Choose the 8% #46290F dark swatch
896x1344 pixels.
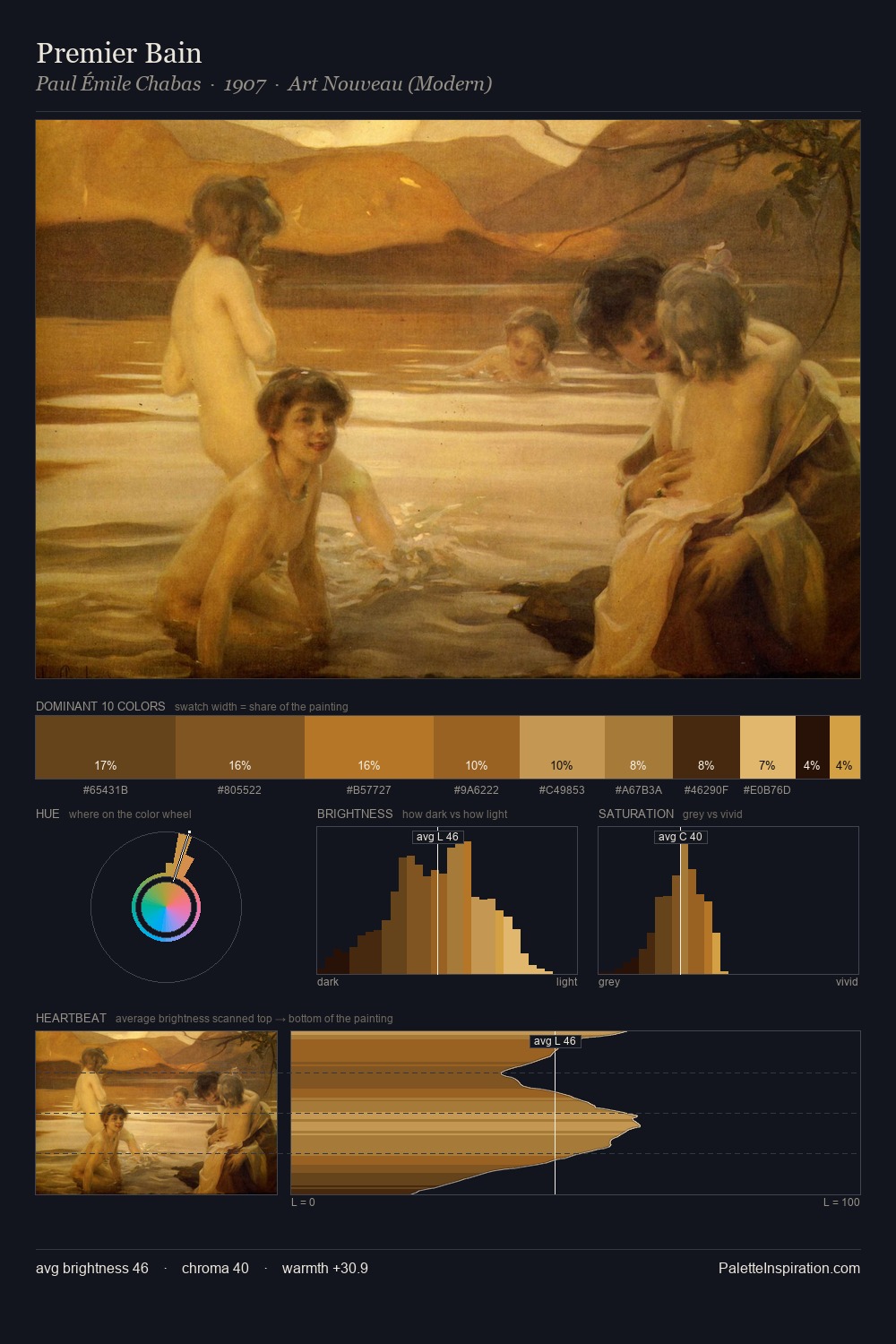coord(706,747)
